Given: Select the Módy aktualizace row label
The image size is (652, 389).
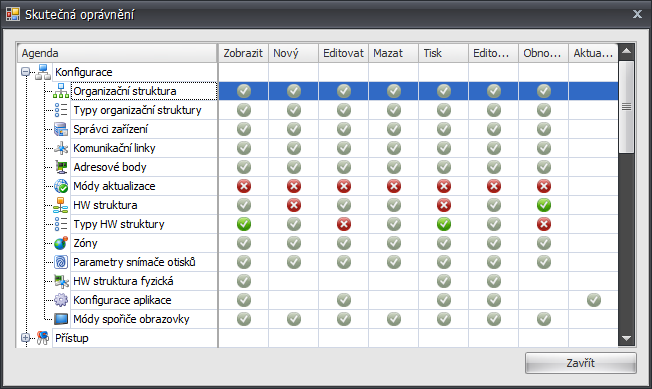Looking at the screenshot, I should (x=114, y=186).
